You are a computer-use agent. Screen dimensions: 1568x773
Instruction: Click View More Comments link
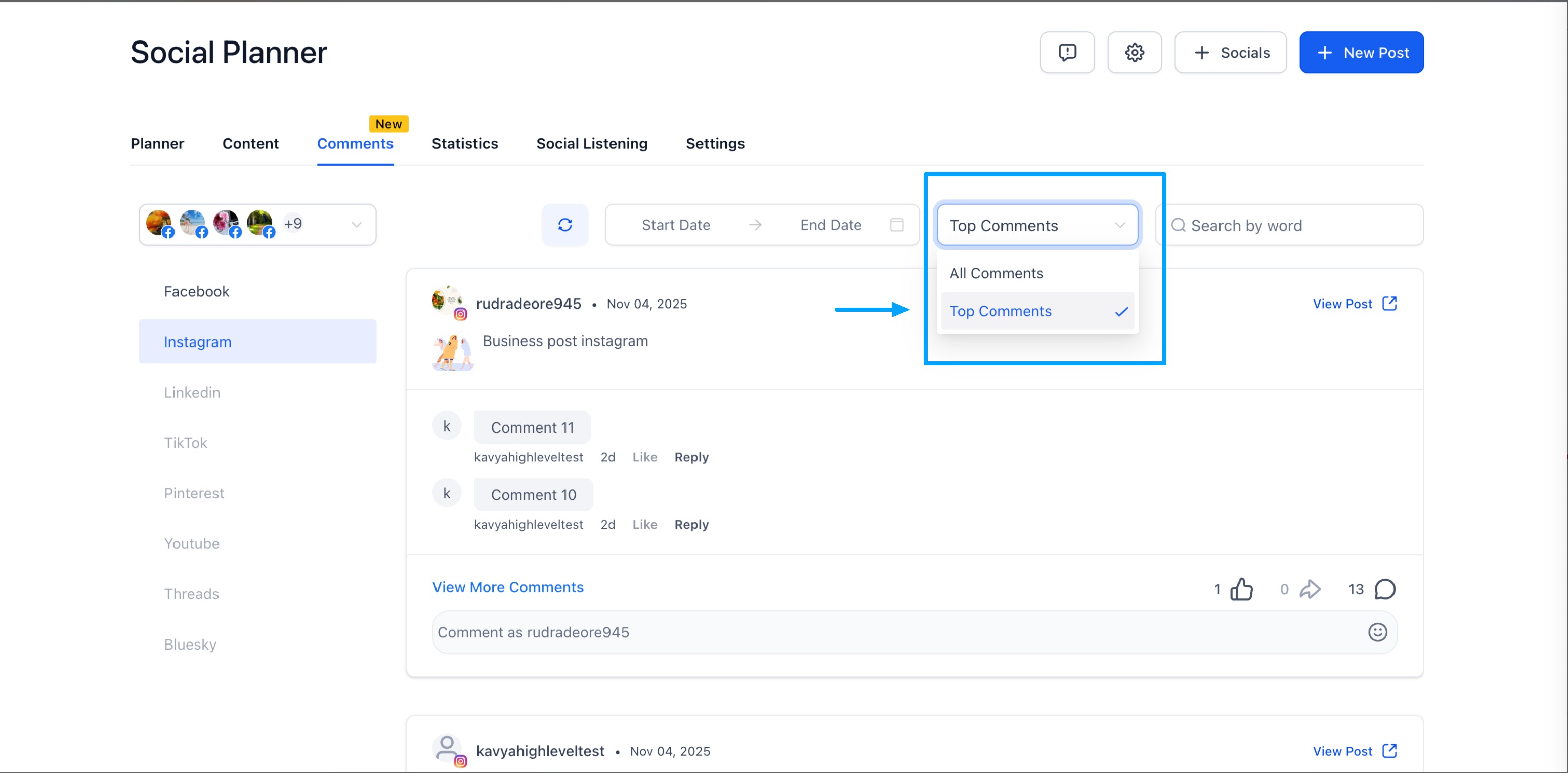[508, 587]
